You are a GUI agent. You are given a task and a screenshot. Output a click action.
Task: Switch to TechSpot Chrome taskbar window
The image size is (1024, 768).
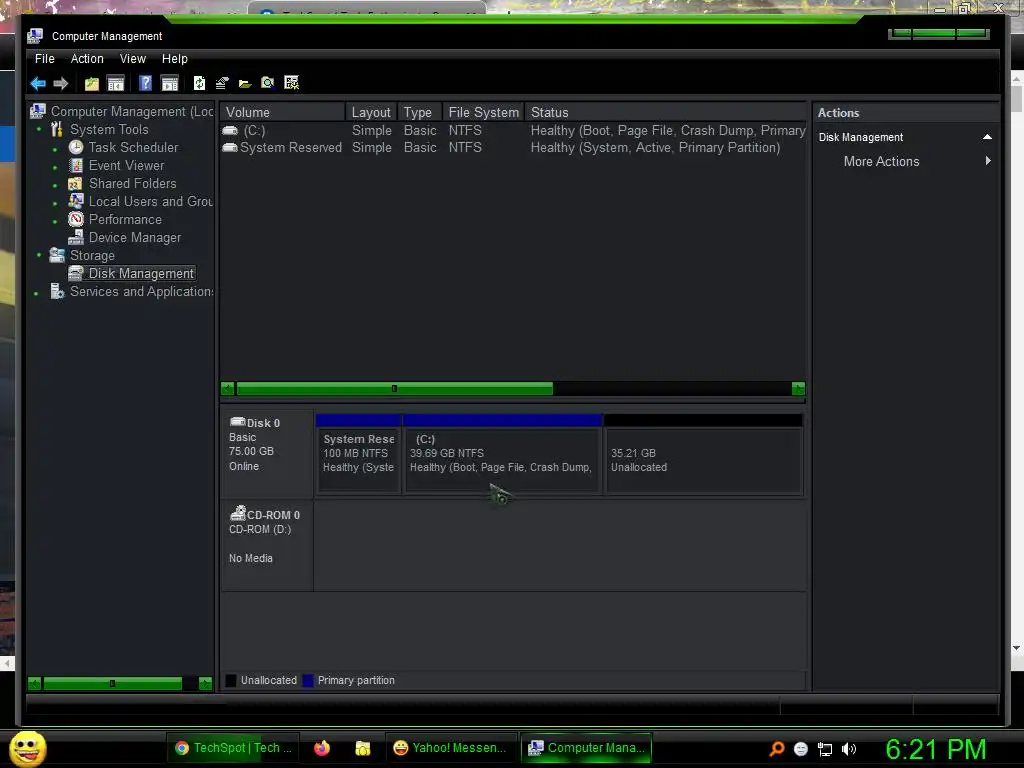tap(234, 748)
